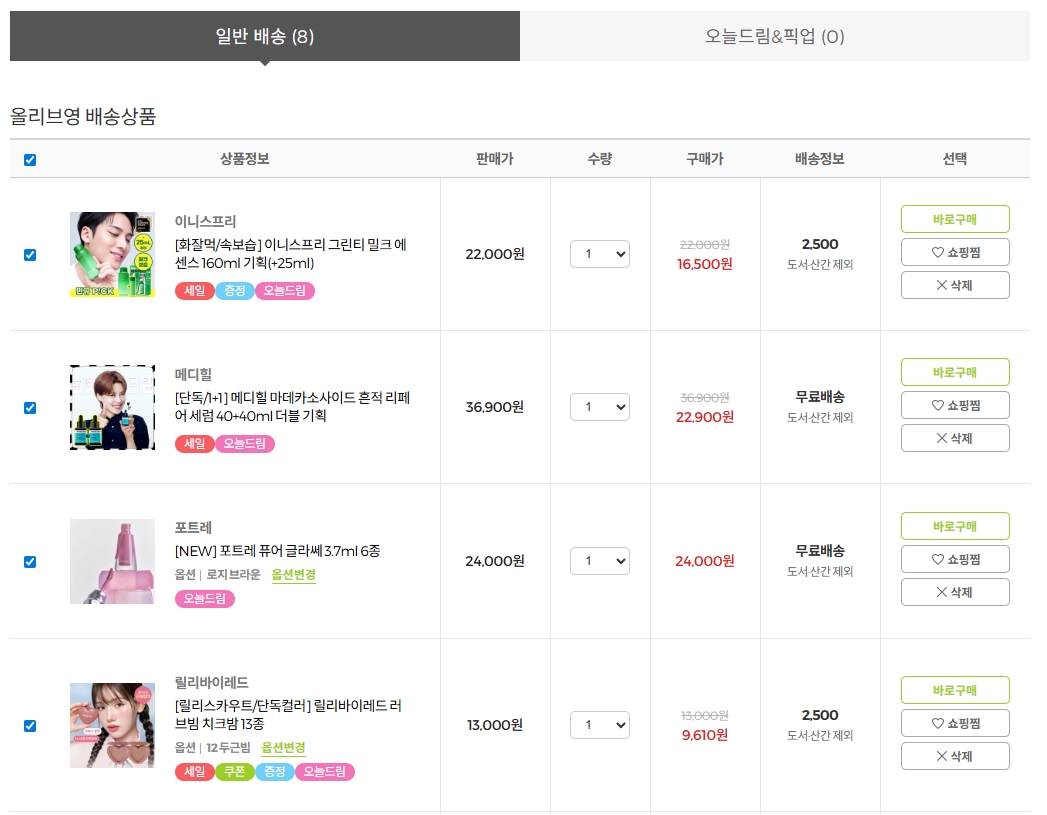Select the 일반 배송 (8) tab
The image size is (1047, 815).
265,37
